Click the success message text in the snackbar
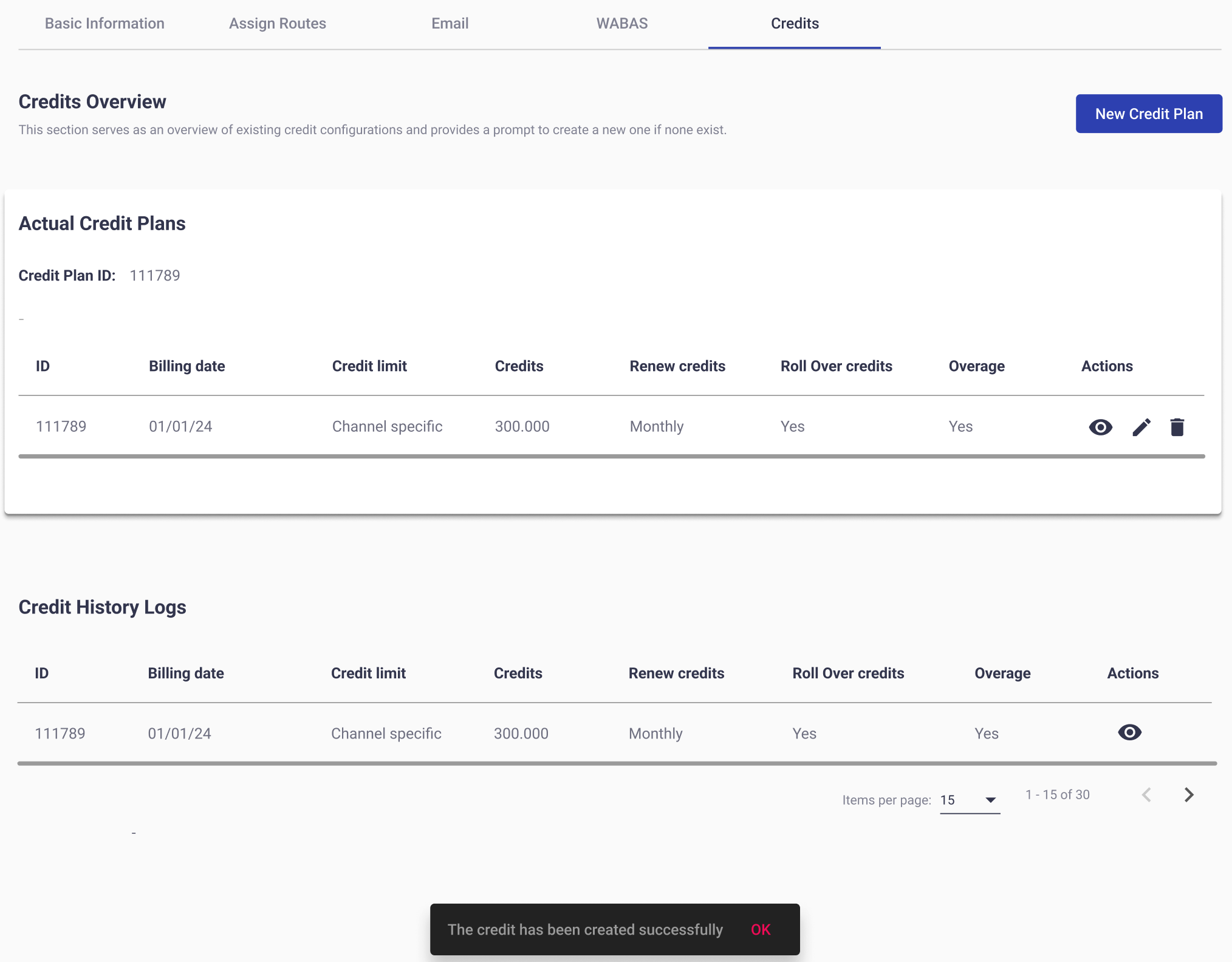Viewport: 1232px width, 962px height. tap(585, 930)
